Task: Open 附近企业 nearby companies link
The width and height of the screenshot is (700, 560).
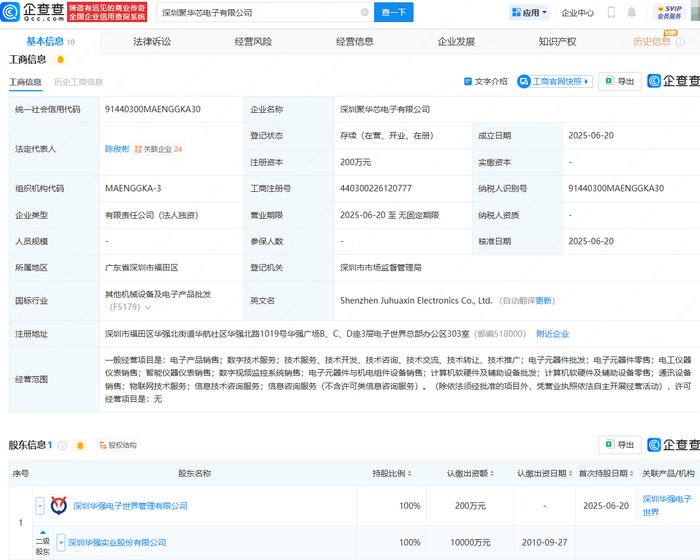Action: [553, 334]
